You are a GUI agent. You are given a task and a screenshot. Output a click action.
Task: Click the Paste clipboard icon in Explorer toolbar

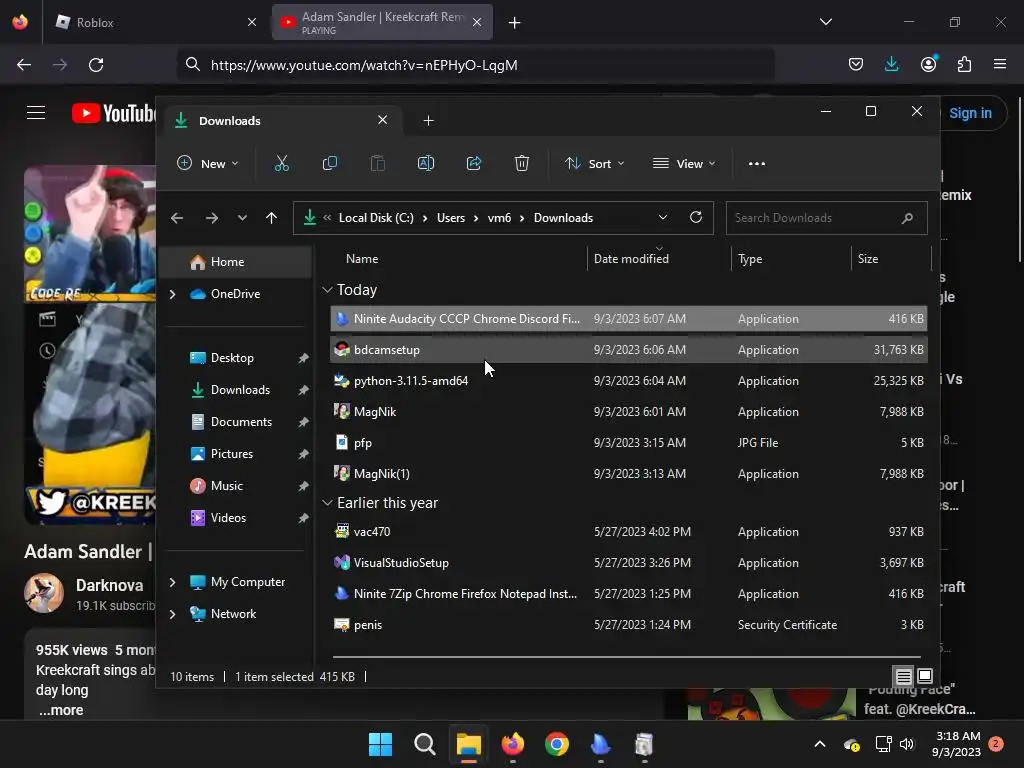click(377, 163)
